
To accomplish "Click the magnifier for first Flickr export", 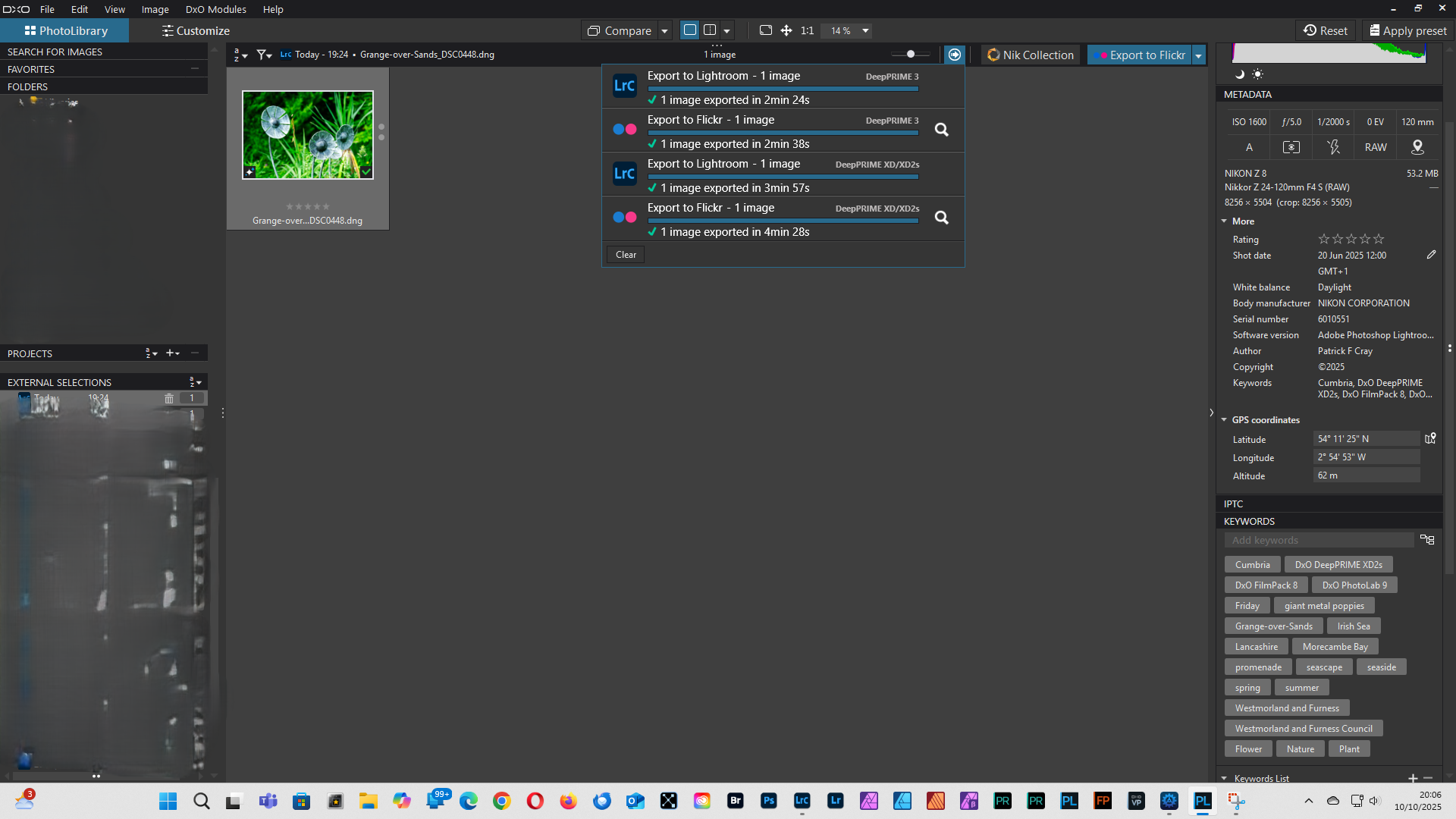I will click(x=941, y=130).
